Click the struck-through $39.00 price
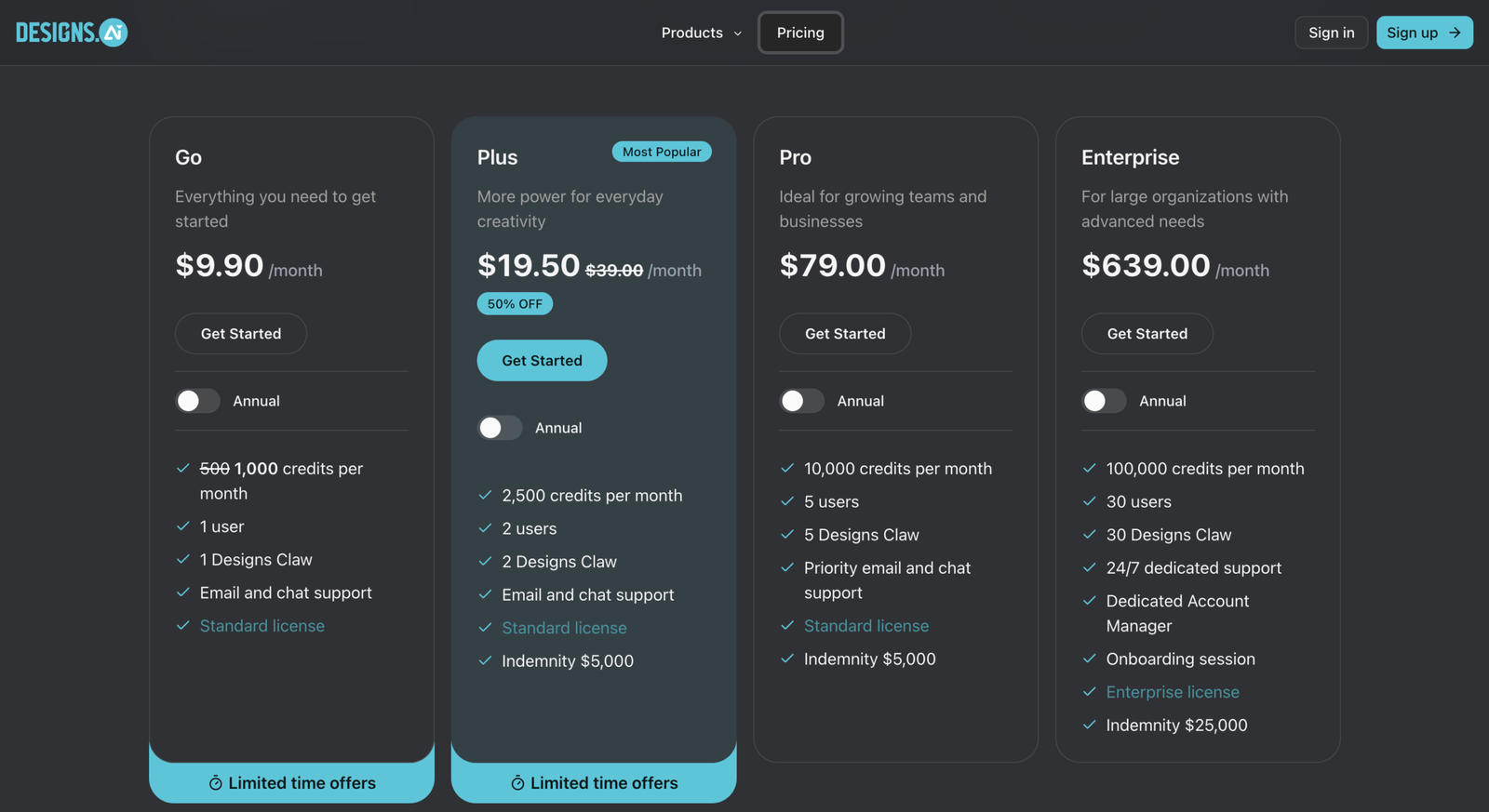Screen dimensions: 1489x812 click(614, 271)
